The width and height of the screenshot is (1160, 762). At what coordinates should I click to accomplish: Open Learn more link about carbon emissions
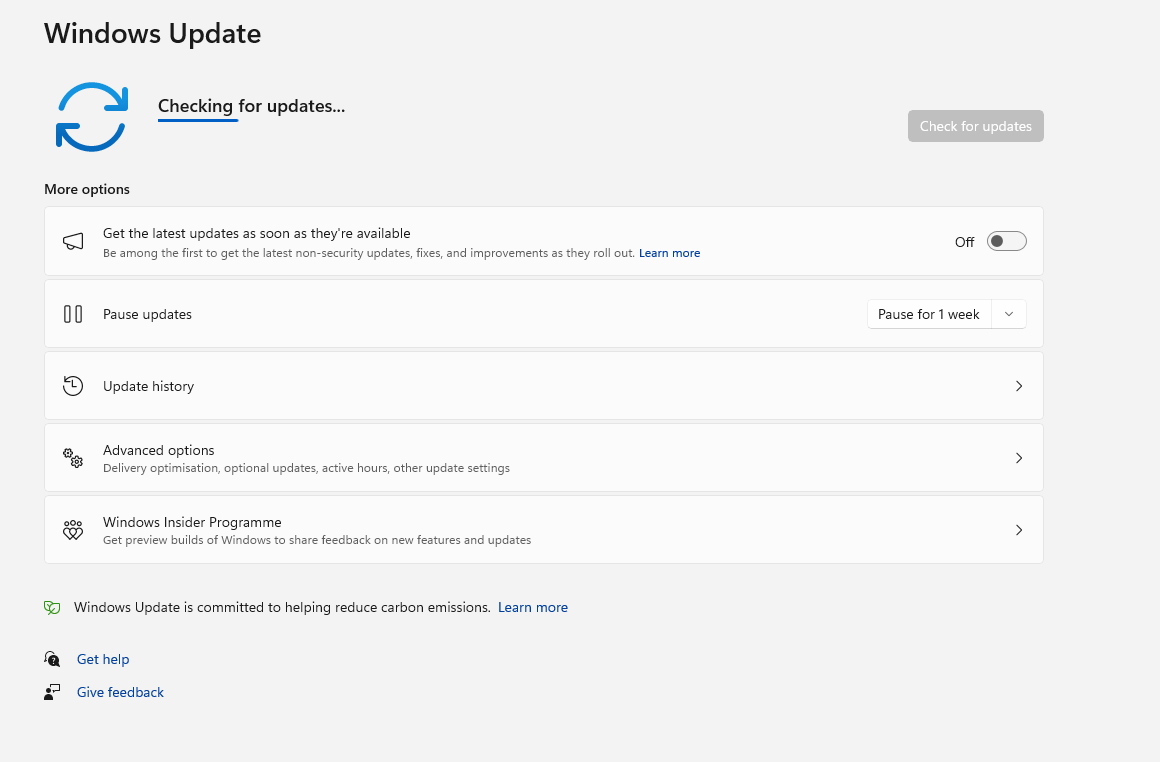point(533,607)
